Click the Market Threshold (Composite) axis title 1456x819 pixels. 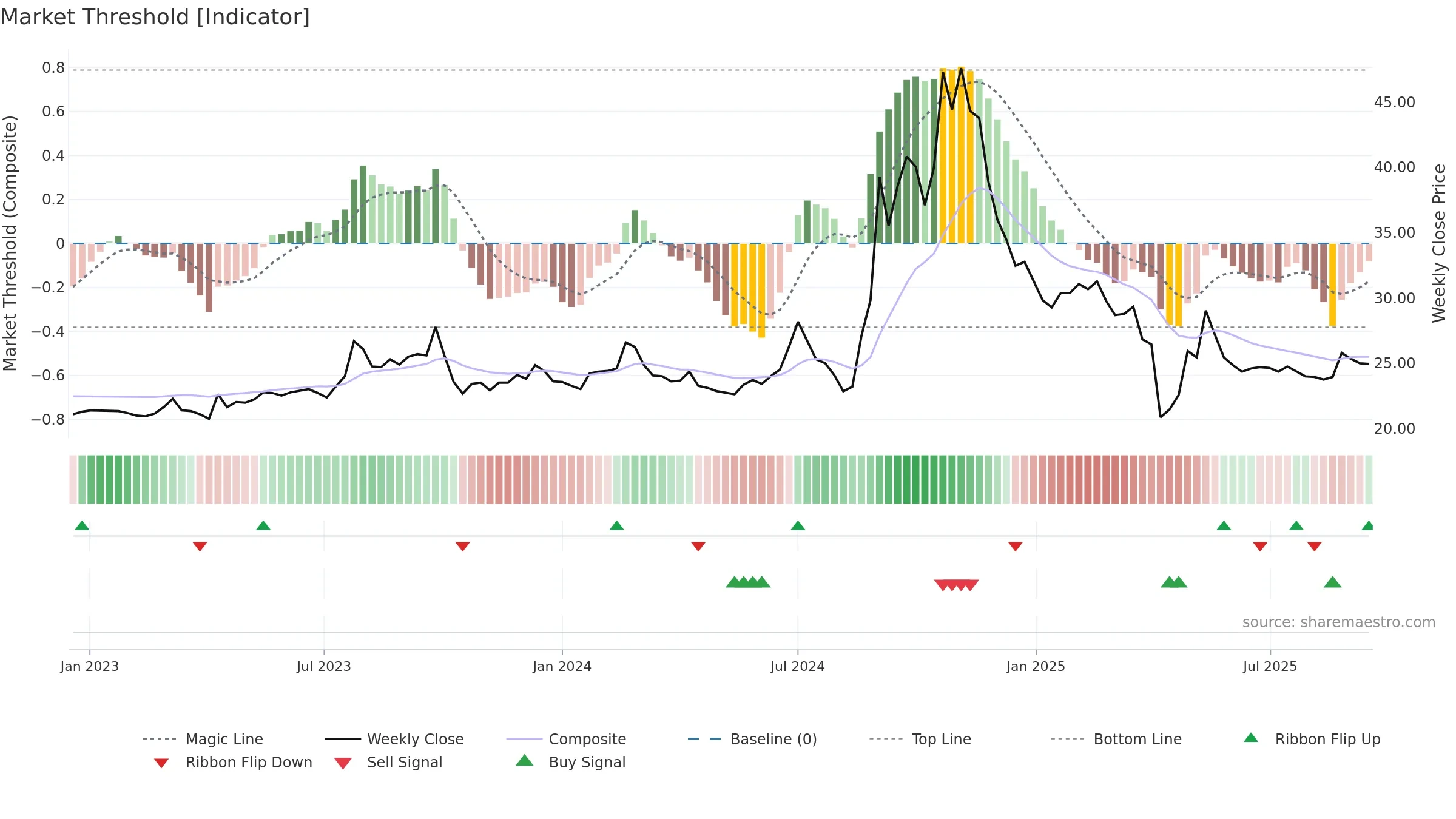[x=10, y=243]
